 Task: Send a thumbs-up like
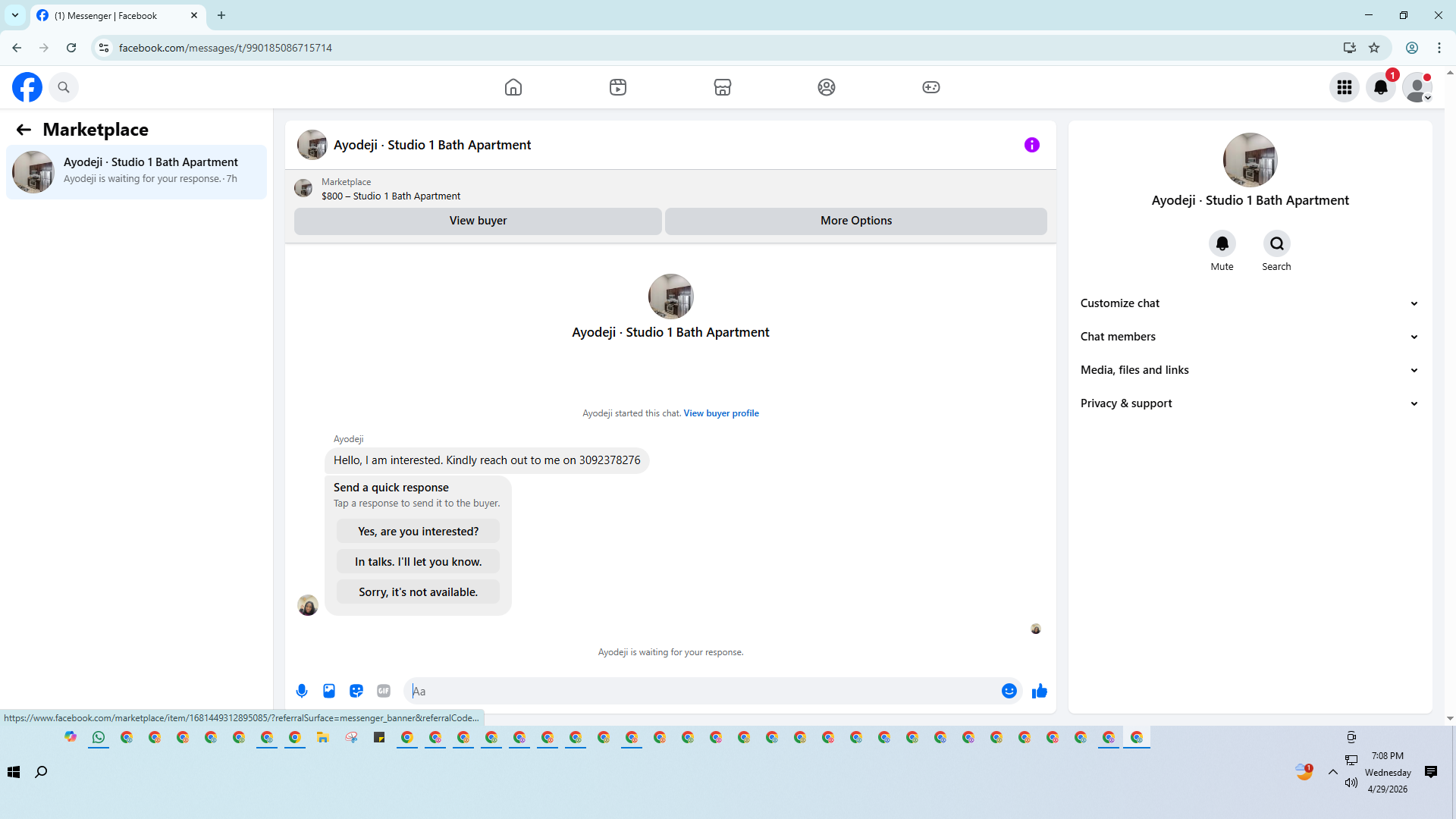tap(1040, 691)
